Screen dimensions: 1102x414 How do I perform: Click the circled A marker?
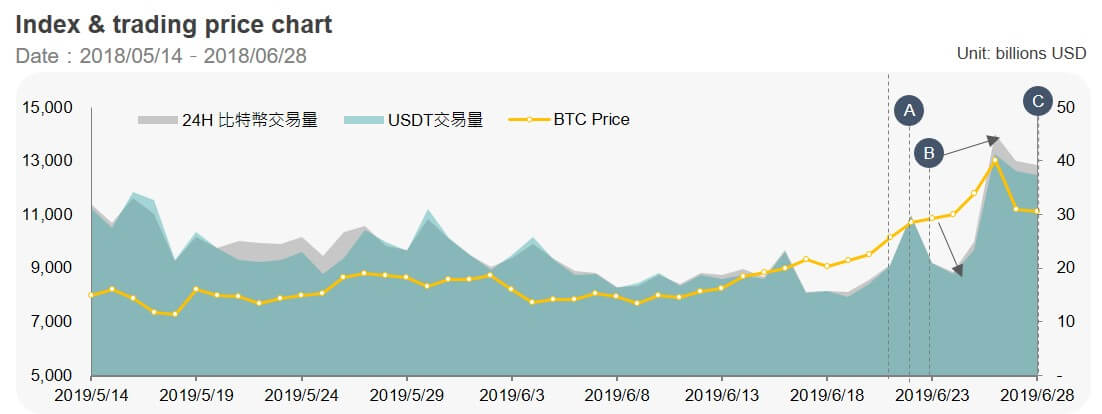pos(909,111)
